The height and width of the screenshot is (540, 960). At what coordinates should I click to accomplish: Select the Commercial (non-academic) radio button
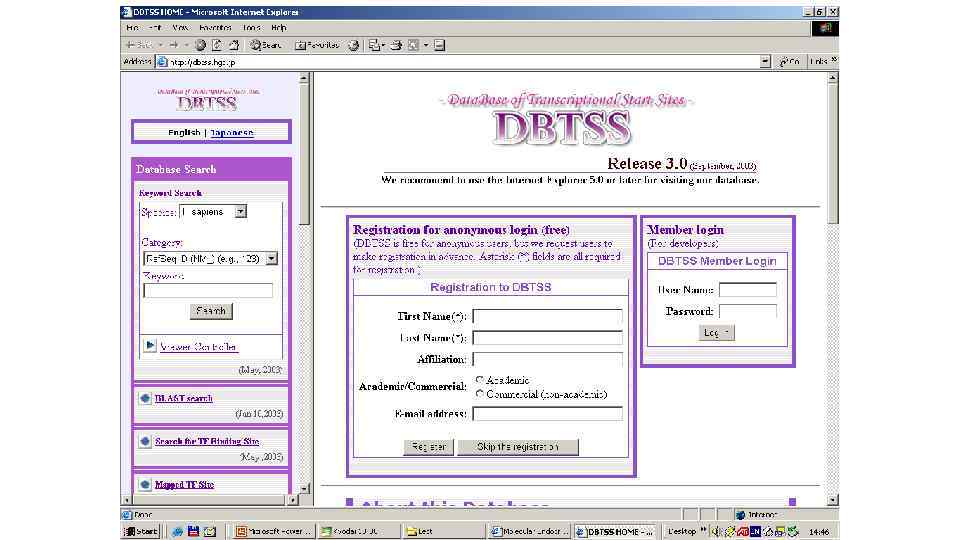click(x=479, y=394)
